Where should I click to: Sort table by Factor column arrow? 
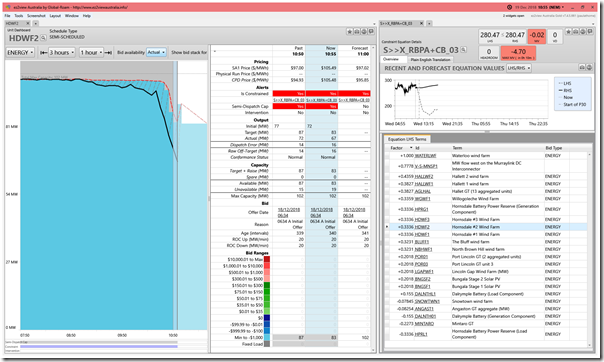pos(411,148)
